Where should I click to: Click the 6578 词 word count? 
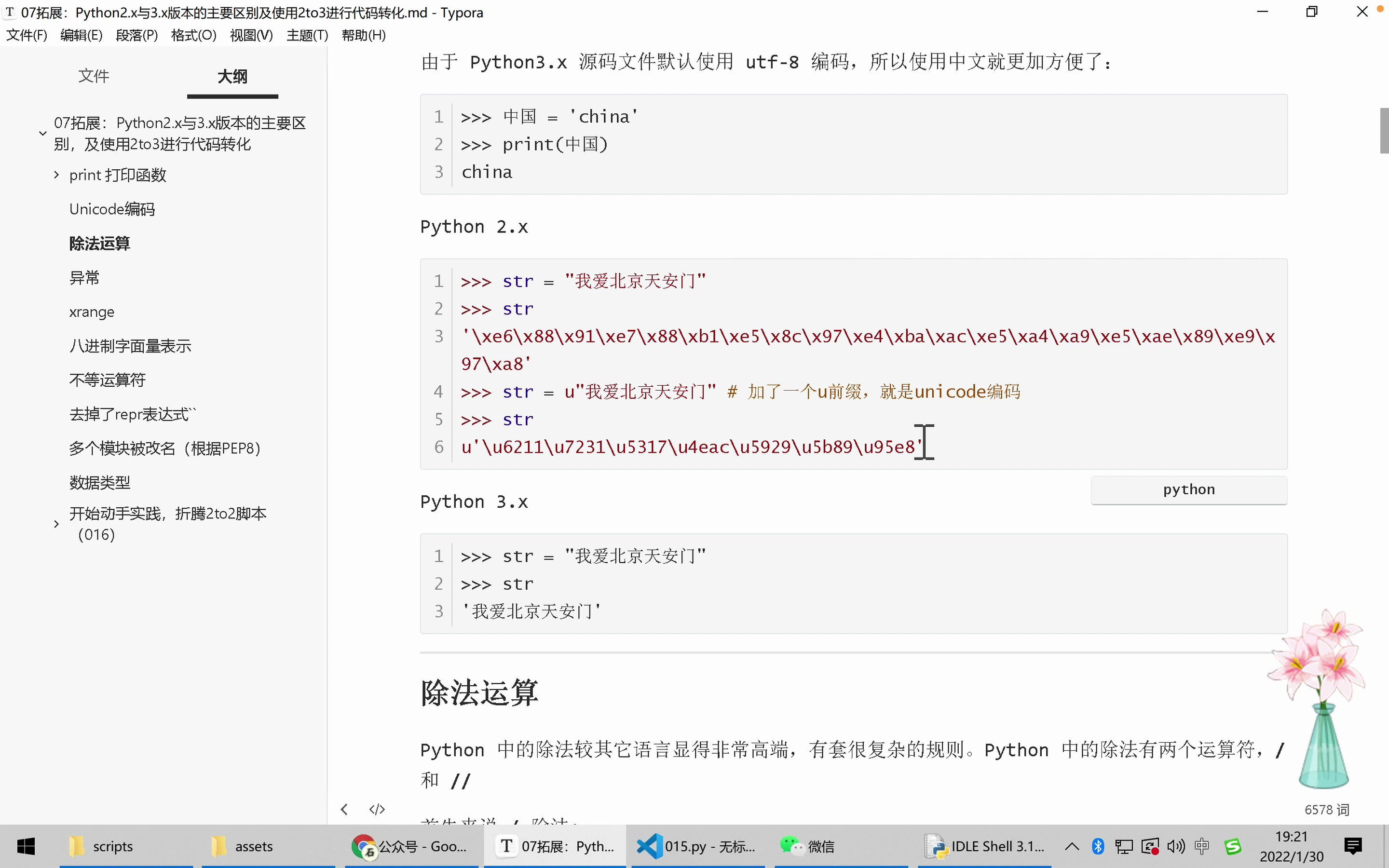pyautogui.click(x=1326, y=810)
